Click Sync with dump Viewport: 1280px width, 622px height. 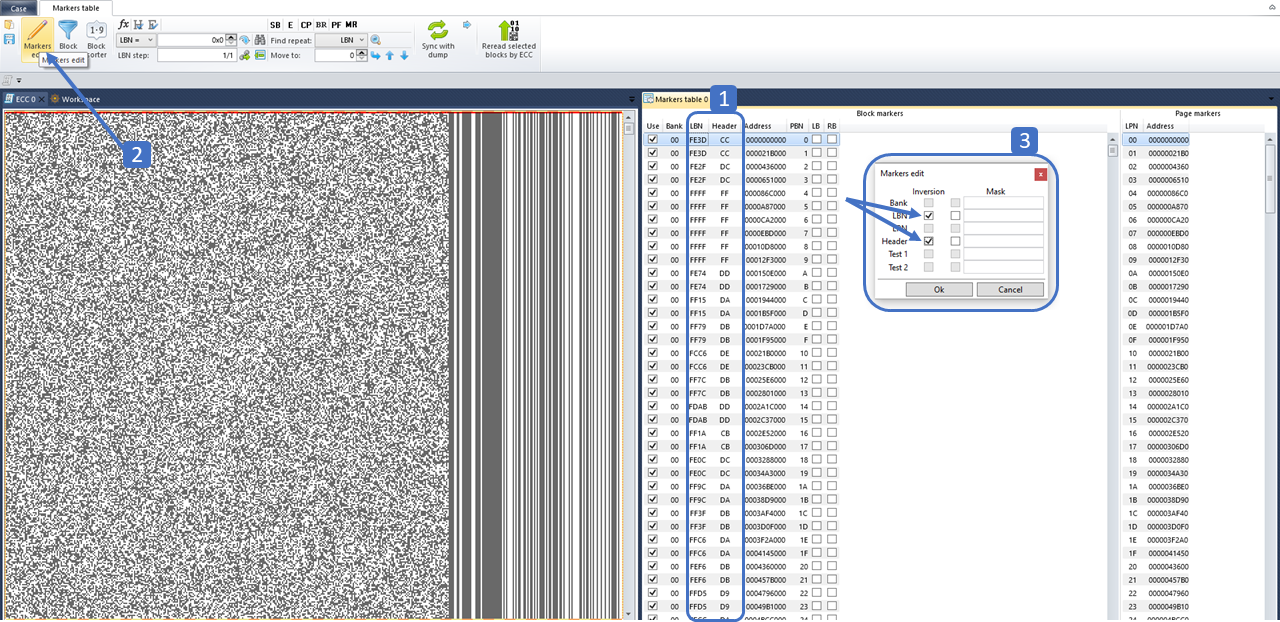click(x=438, y=38)
